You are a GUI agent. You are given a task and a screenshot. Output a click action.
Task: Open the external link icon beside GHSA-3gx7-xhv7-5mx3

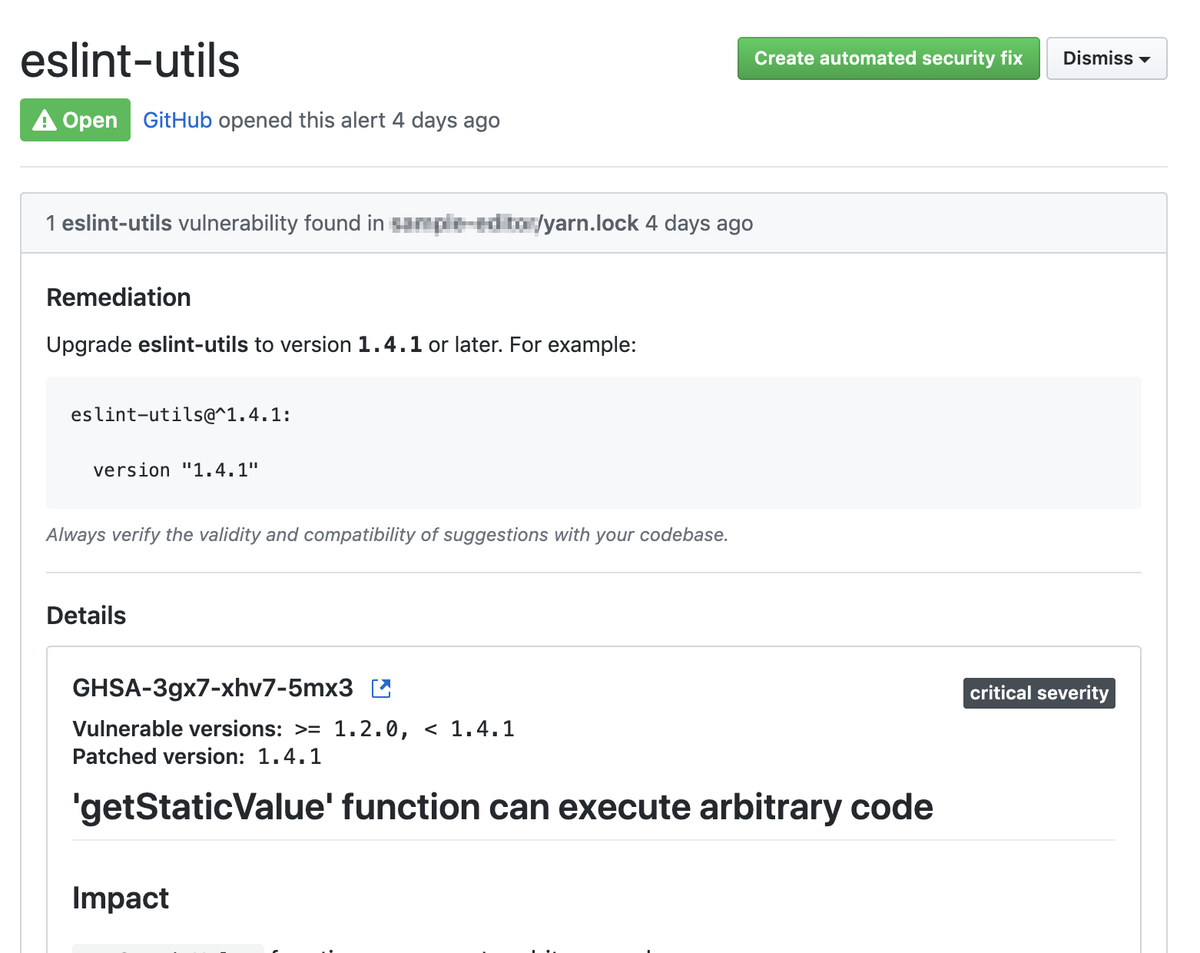[381, 688]
